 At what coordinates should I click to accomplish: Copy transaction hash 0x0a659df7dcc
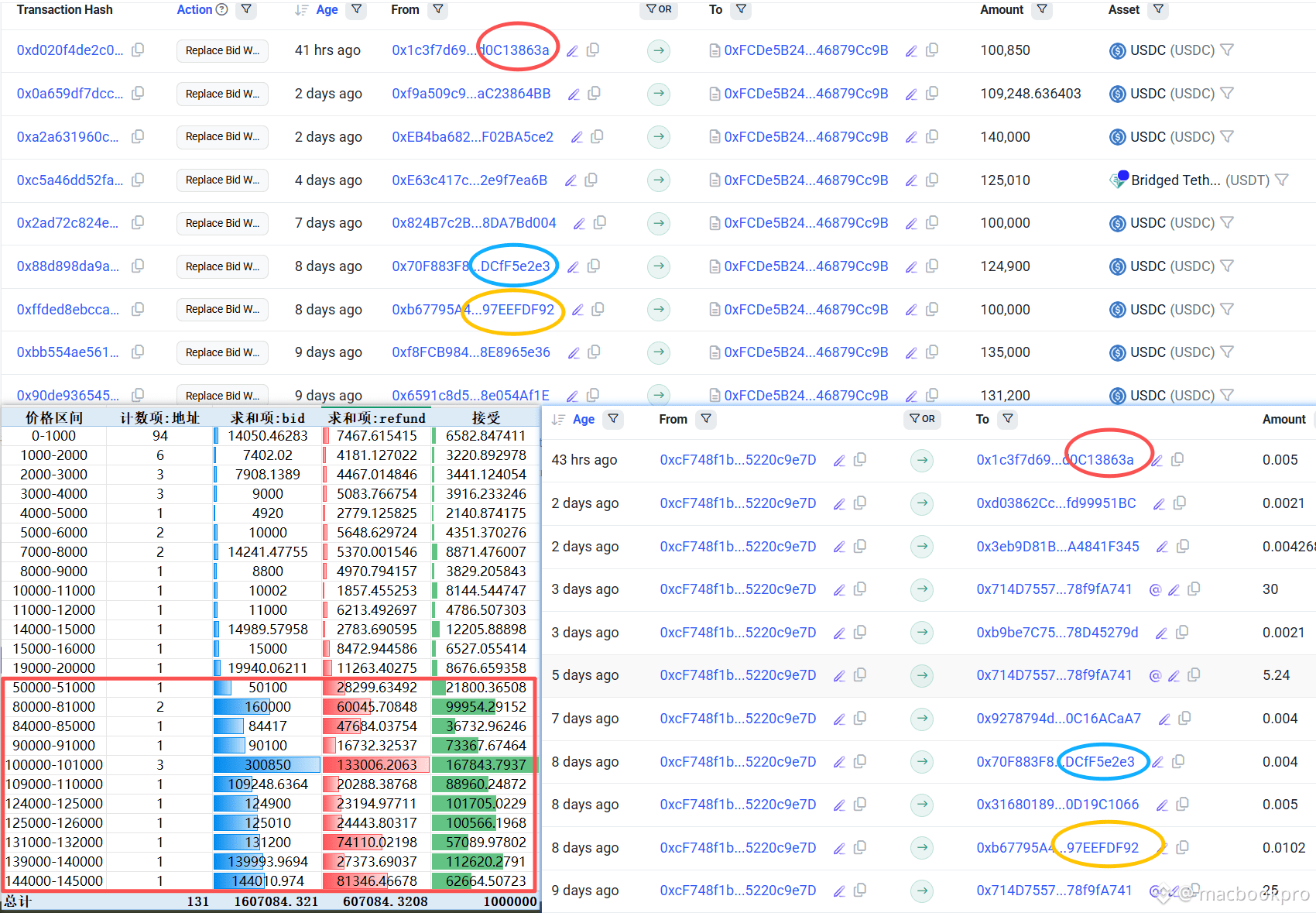click(138, 93)
